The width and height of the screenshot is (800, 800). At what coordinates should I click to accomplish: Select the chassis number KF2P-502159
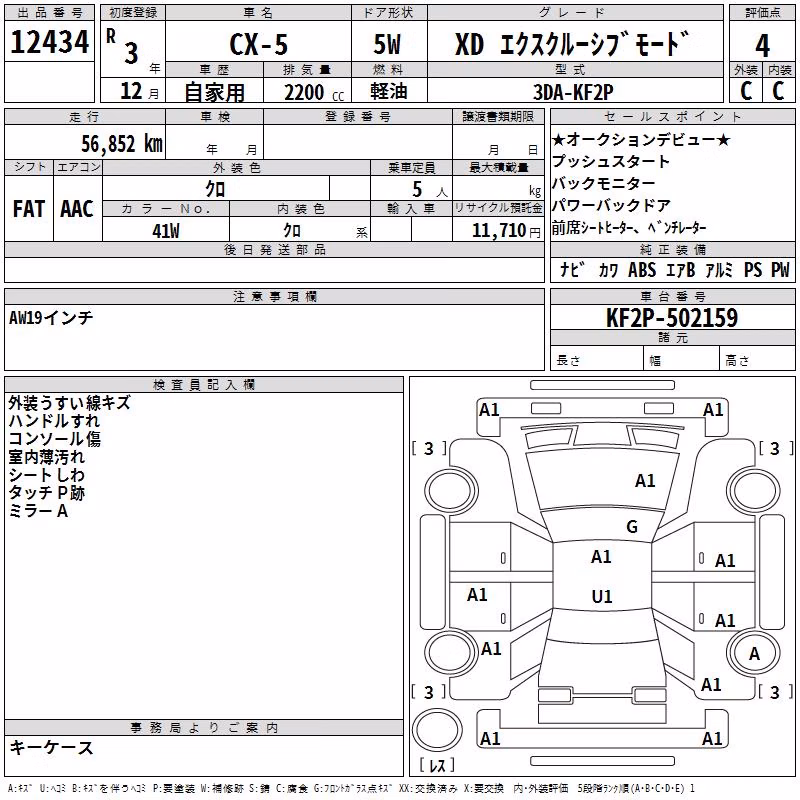pyautogui.click(x=672, y=318)
